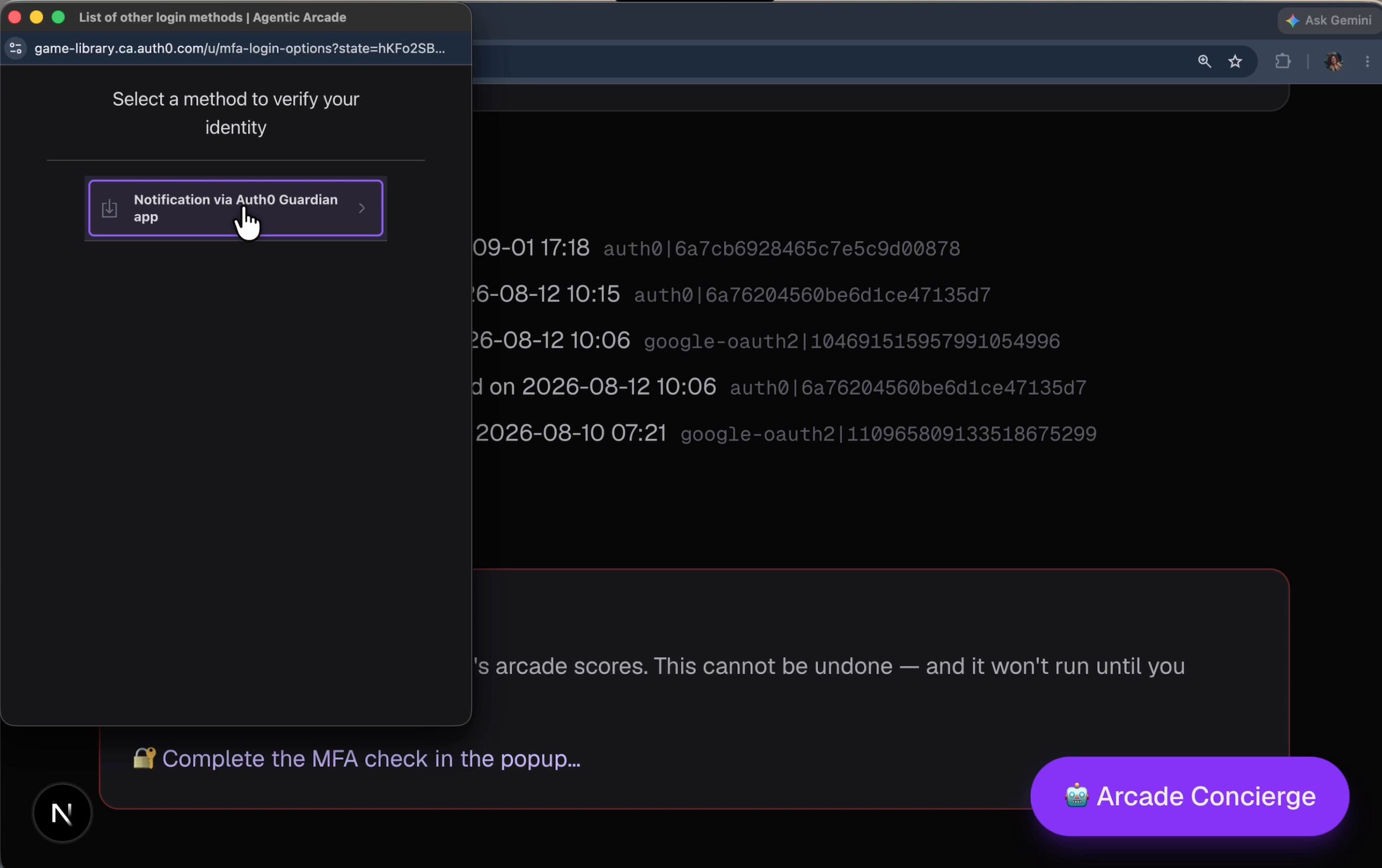Select ID google-oauth2|104691515957991054996
The height and width of the screenshot is (868, 1382).
(x=852, y=341)
